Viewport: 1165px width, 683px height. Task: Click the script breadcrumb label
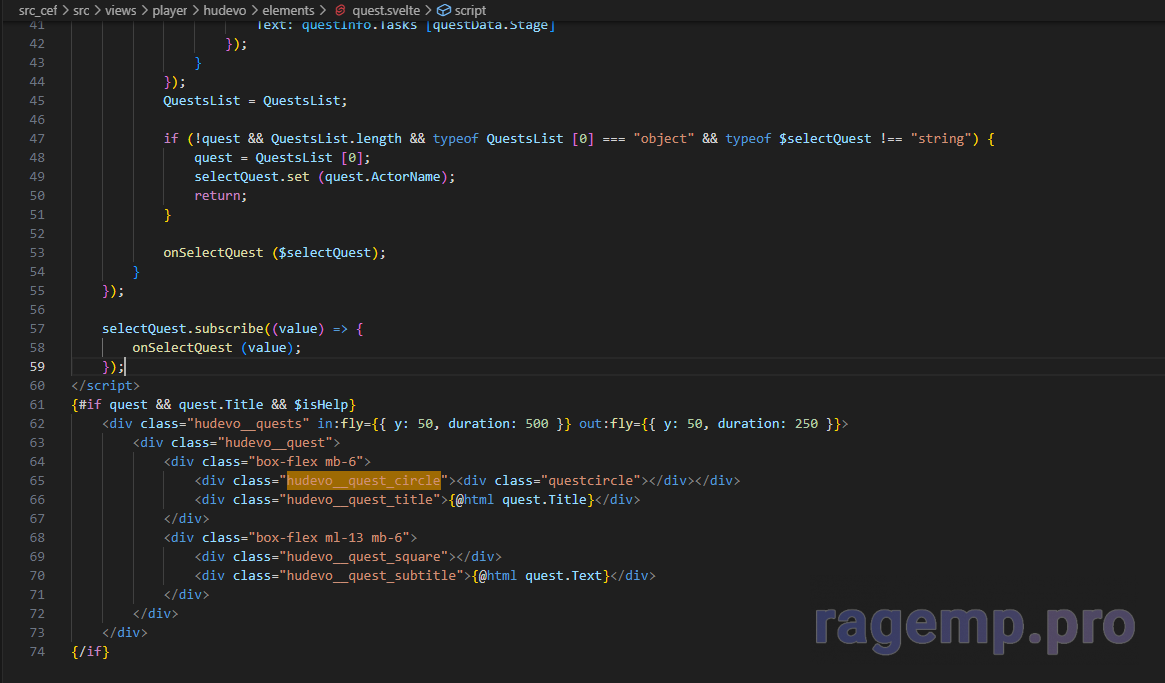tap(470, 10)
